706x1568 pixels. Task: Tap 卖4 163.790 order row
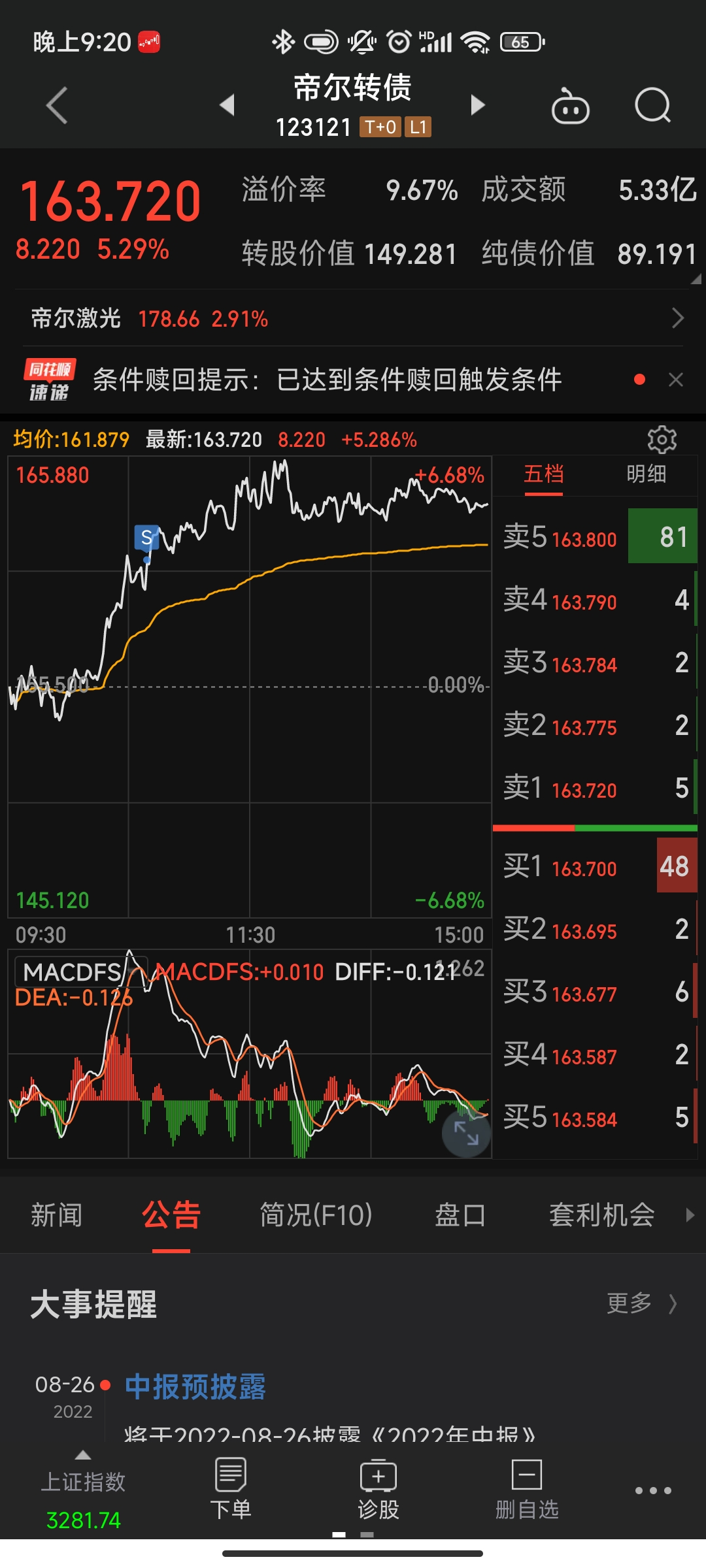596,600
